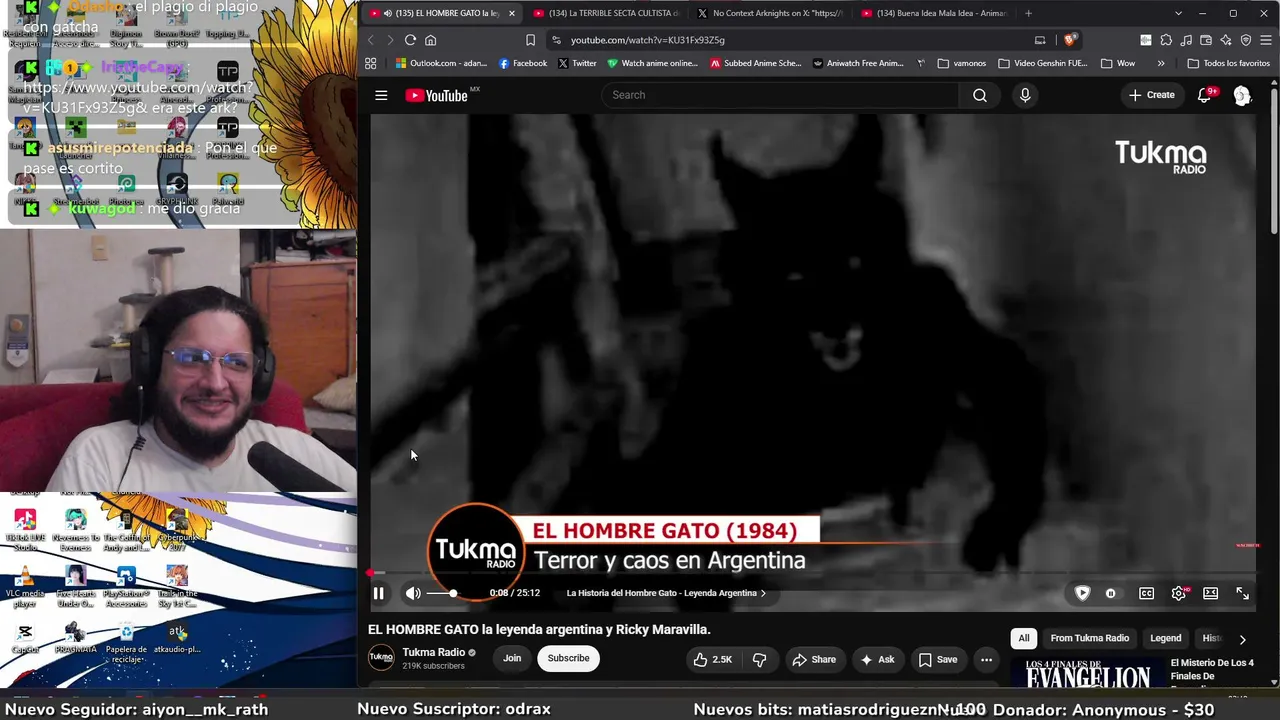This screenshot has height=720, width=1280.
Task: Share the video
Action: 814,659
